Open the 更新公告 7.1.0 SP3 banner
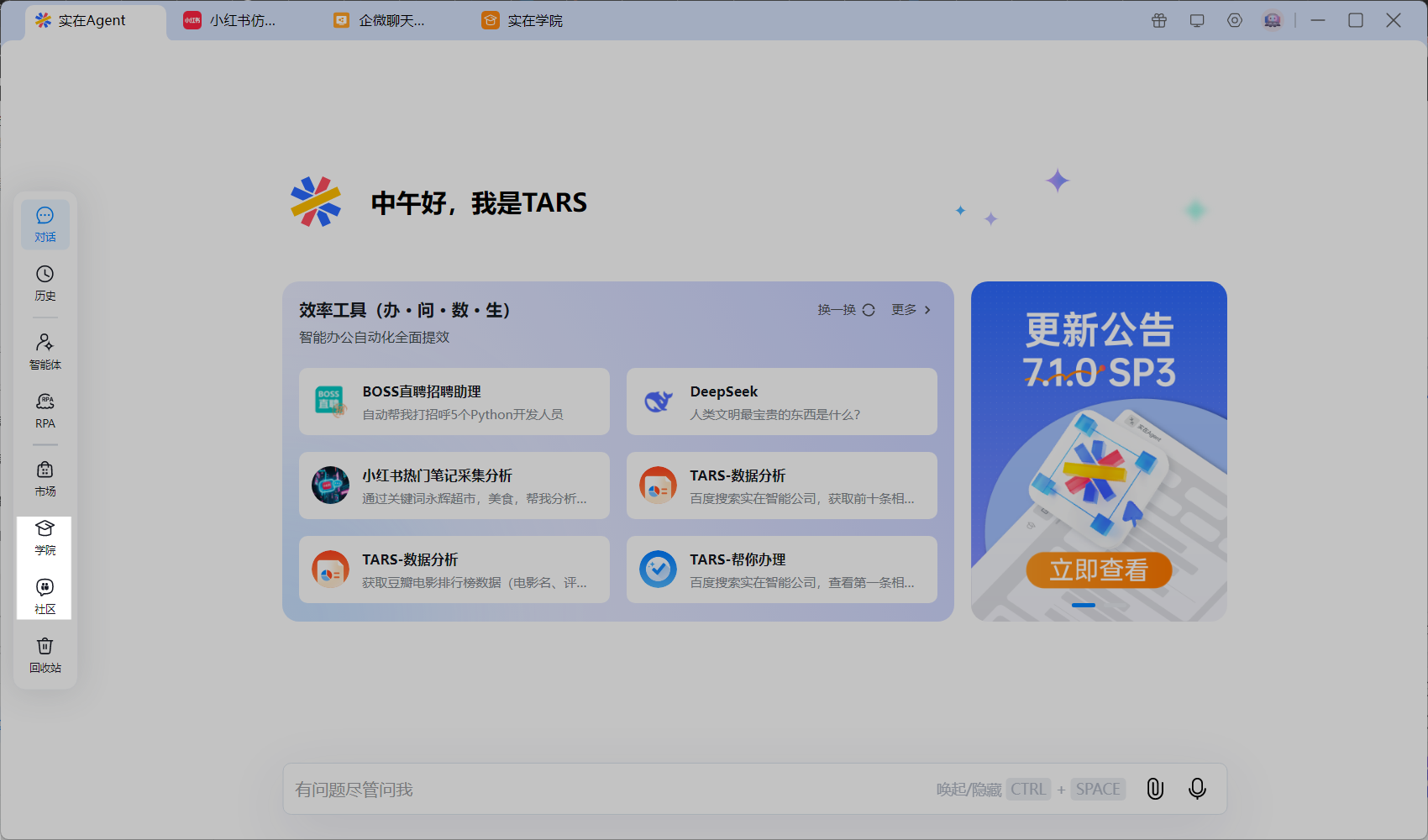 (x=1099, y=451)
